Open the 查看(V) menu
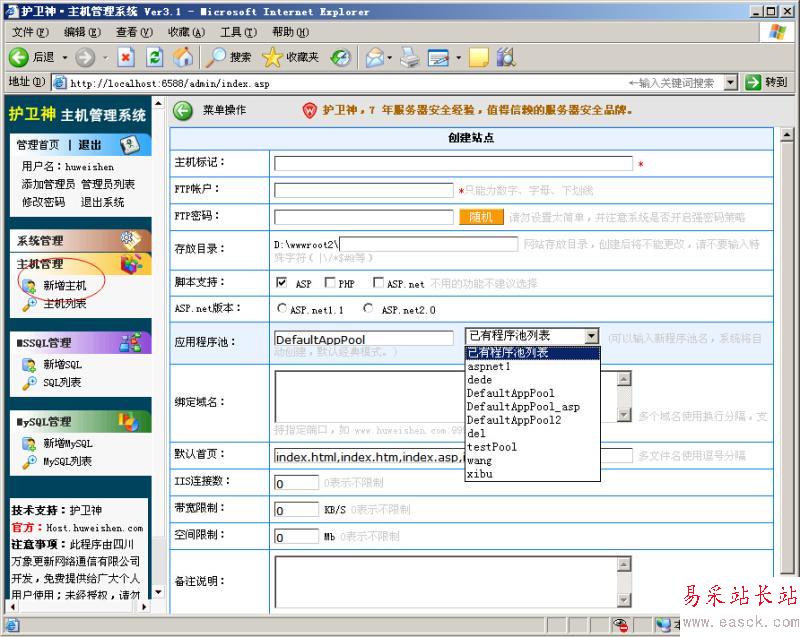This screenshot has height=637, width=800. tap(134, 32)
